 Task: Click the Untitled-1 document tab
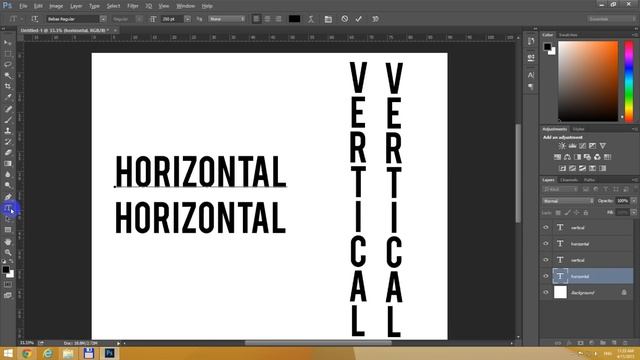(x=65, y=30)
